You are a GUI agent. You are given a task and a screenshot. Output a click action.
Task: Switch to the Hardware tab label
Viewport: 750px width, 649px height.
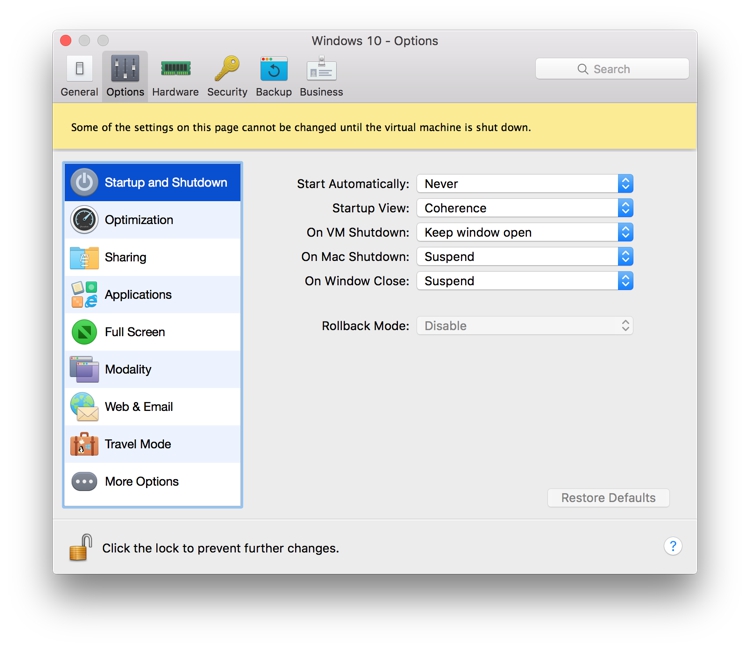click(176, 92)
